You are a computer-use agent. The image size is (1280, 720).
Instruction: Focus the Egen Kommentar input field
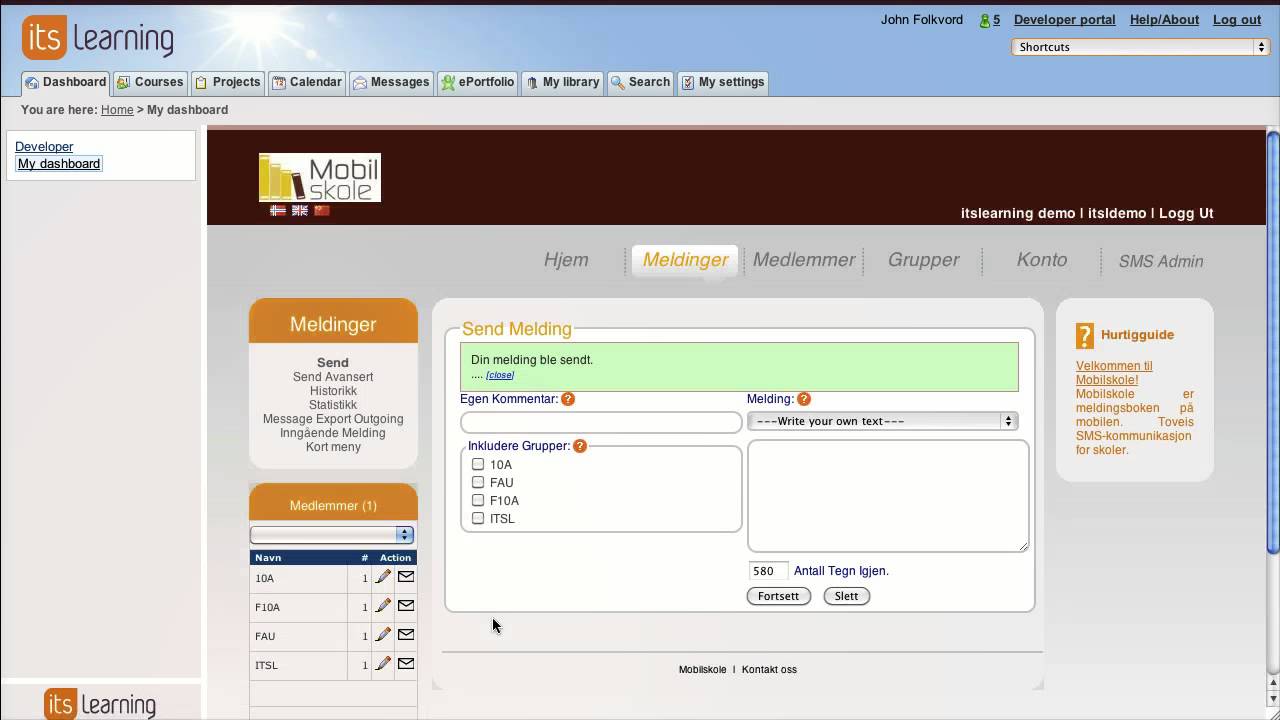coord(601,422)
